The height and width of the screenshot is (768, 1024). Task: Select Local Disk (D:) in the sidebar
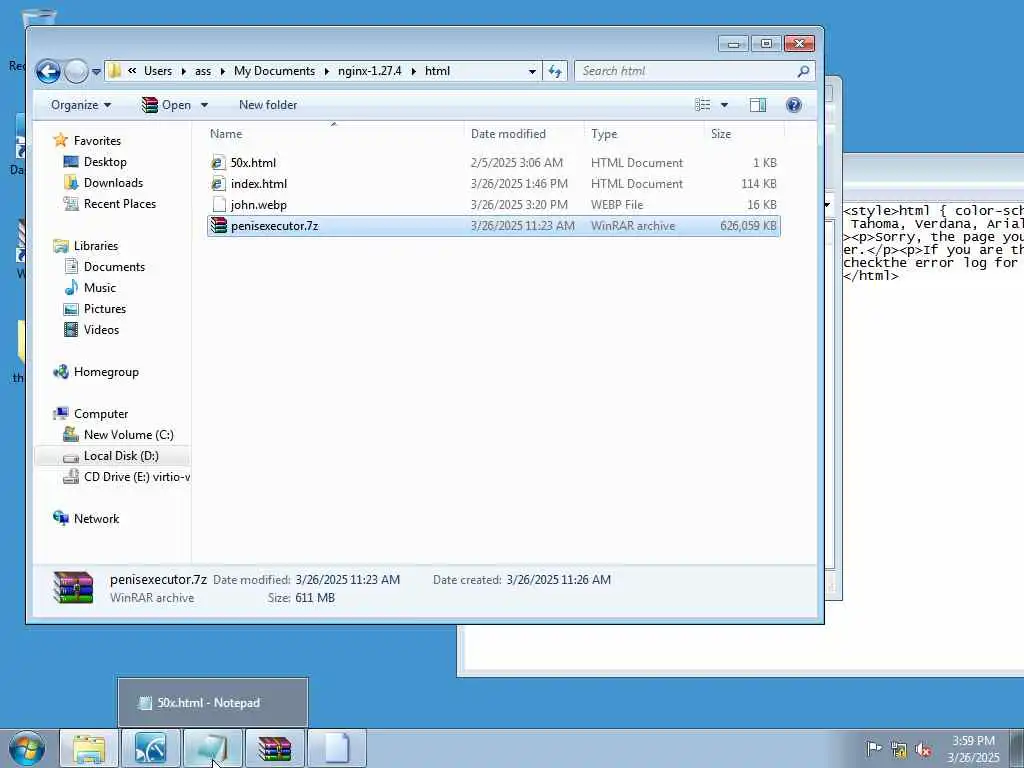(121, 456)
